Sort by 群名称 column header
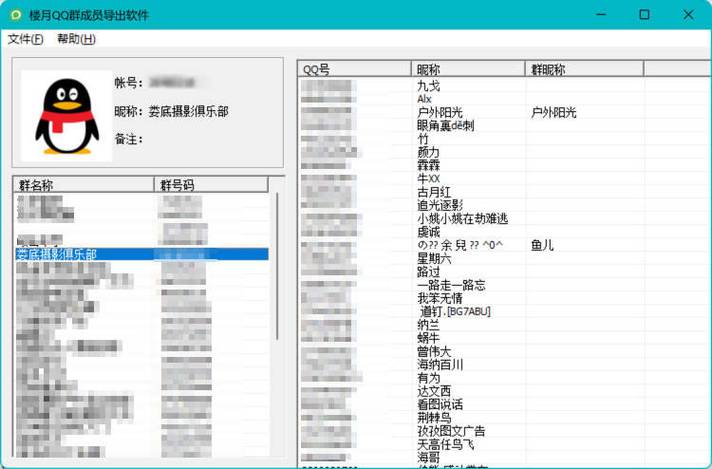 [84, 185]
